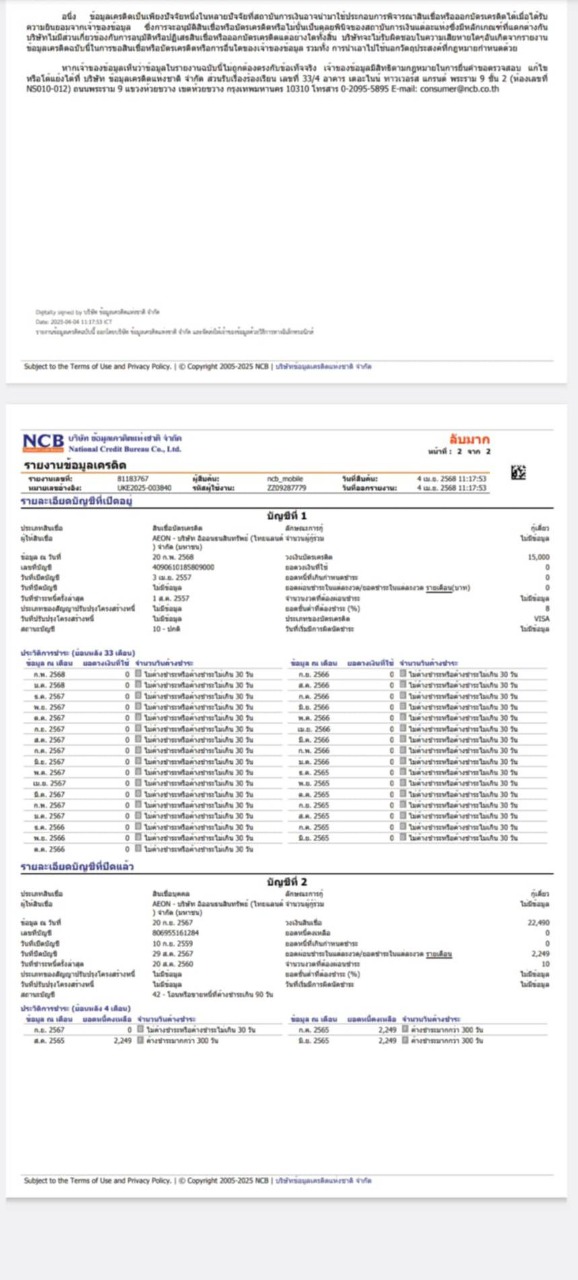Click the บัญชีที่ 2 heading
The height and width of the screenshot is (1280, 578).
click(x=288, y=881)
